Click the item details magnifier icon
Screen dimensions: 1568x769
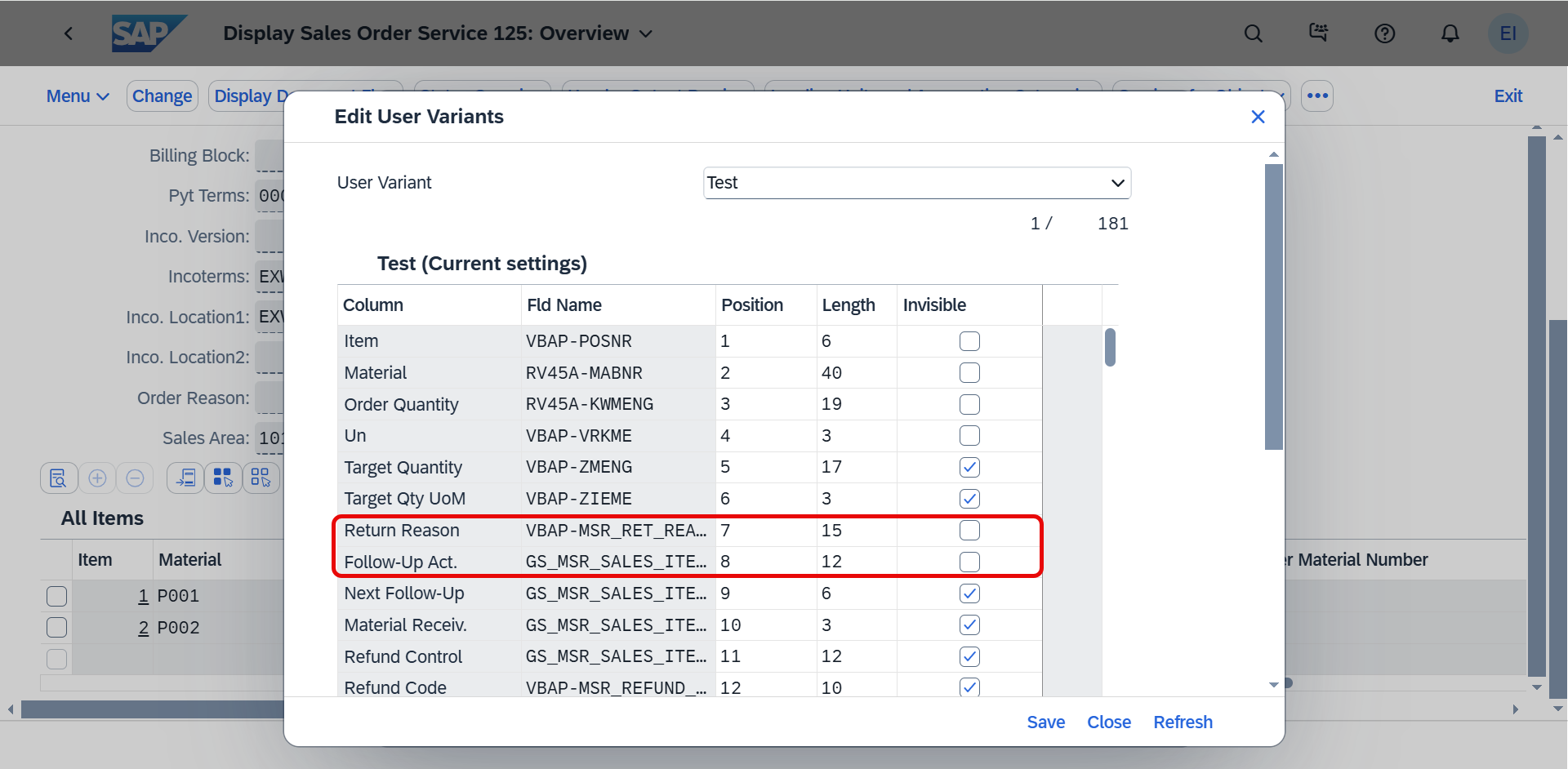[x=59, y=478]
